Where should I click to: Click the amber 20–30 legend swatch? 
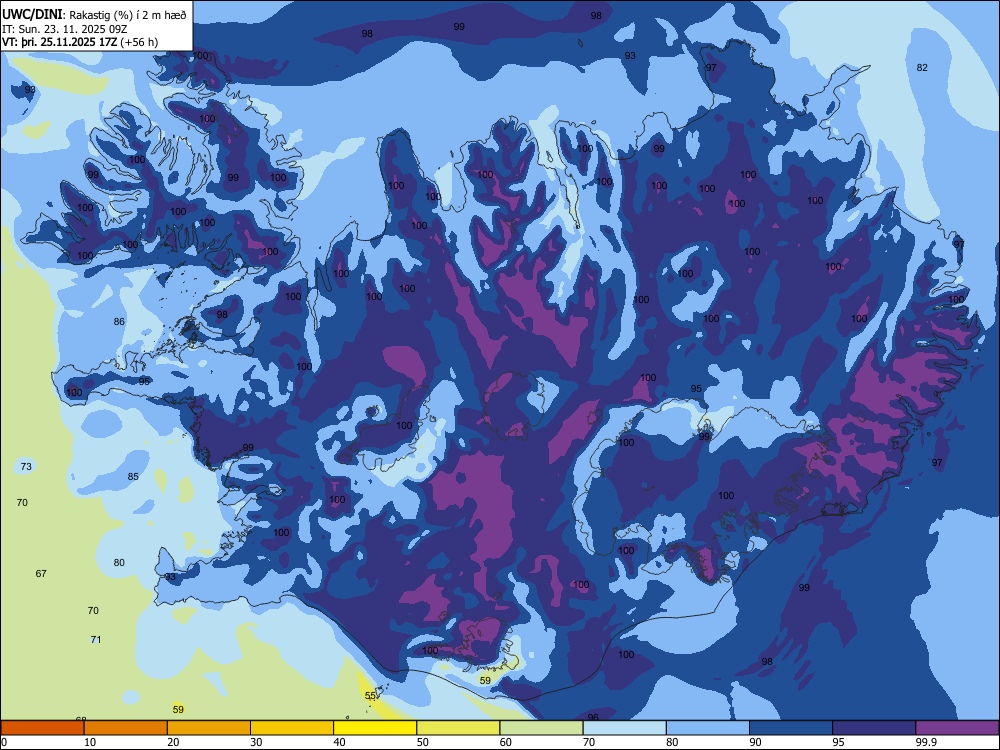[209, 728]
